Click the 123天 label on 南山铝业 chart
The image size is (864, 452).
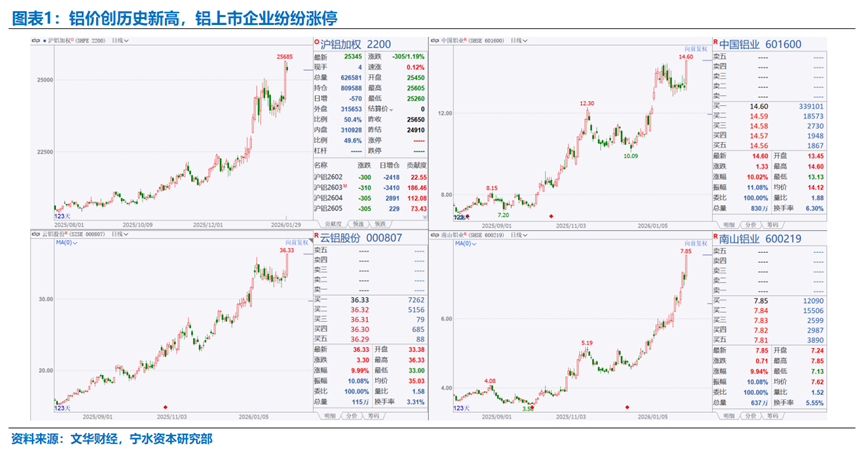tap(461, 408)
